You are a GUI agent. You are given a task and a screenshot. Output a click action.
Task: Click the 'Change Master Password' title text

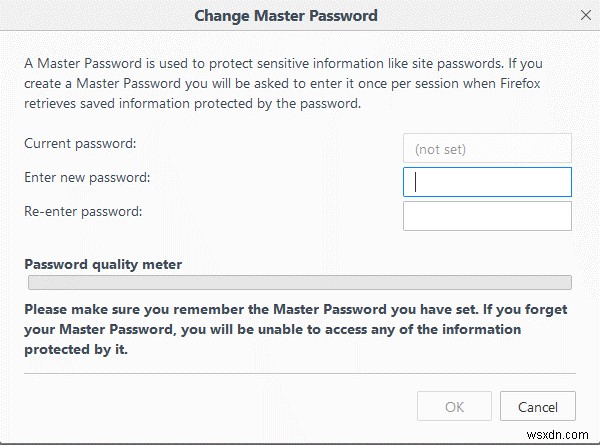pyautogui.click(x=285, y=16)
